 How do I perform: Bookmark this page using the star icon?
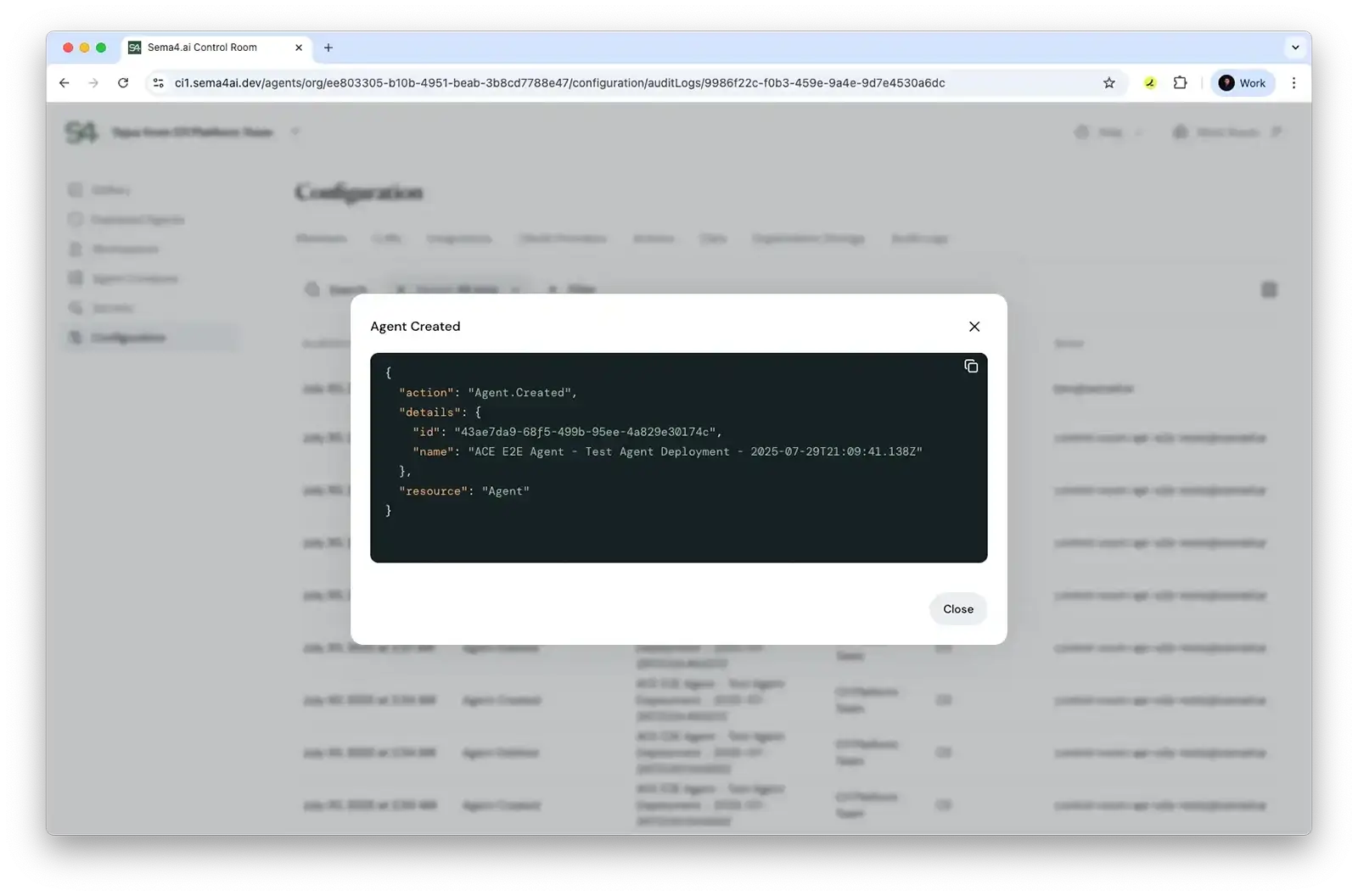click(x=1108, y=82)
